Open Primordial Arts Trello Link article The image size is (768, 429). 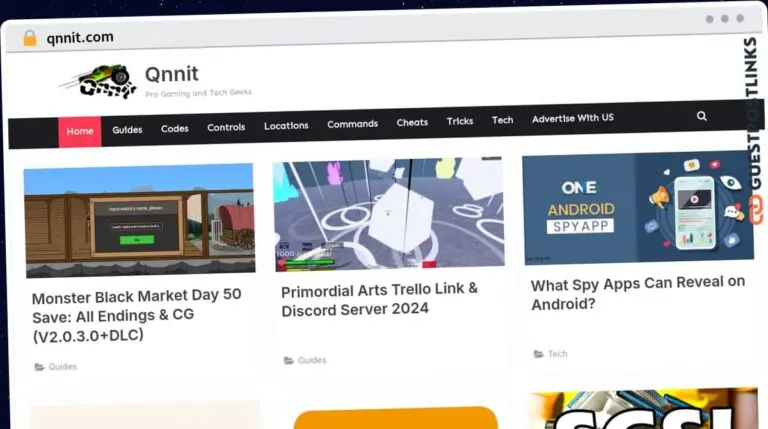[380, 299]
